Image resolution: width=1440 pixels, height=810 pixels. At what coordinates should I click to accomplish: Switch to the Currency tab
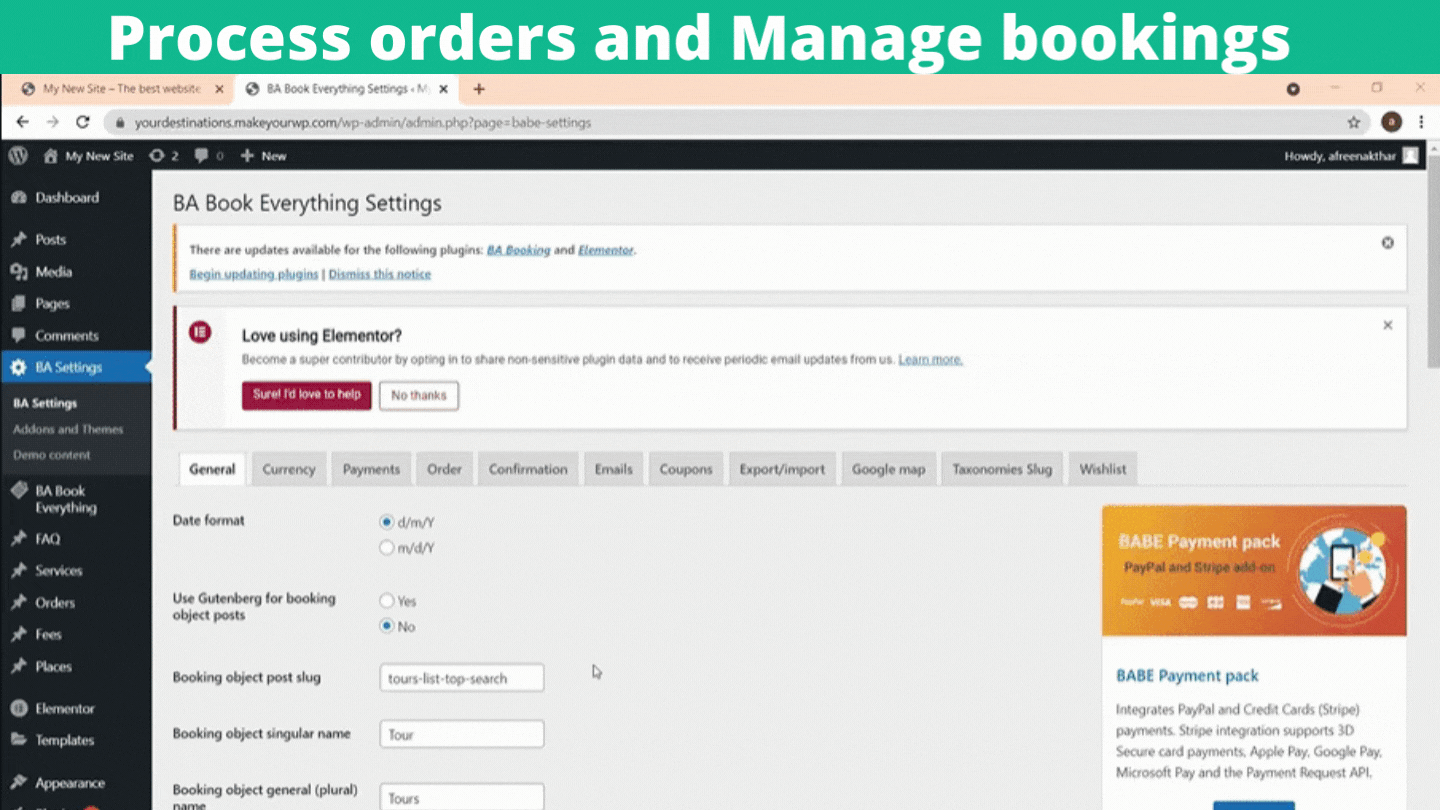289,469
